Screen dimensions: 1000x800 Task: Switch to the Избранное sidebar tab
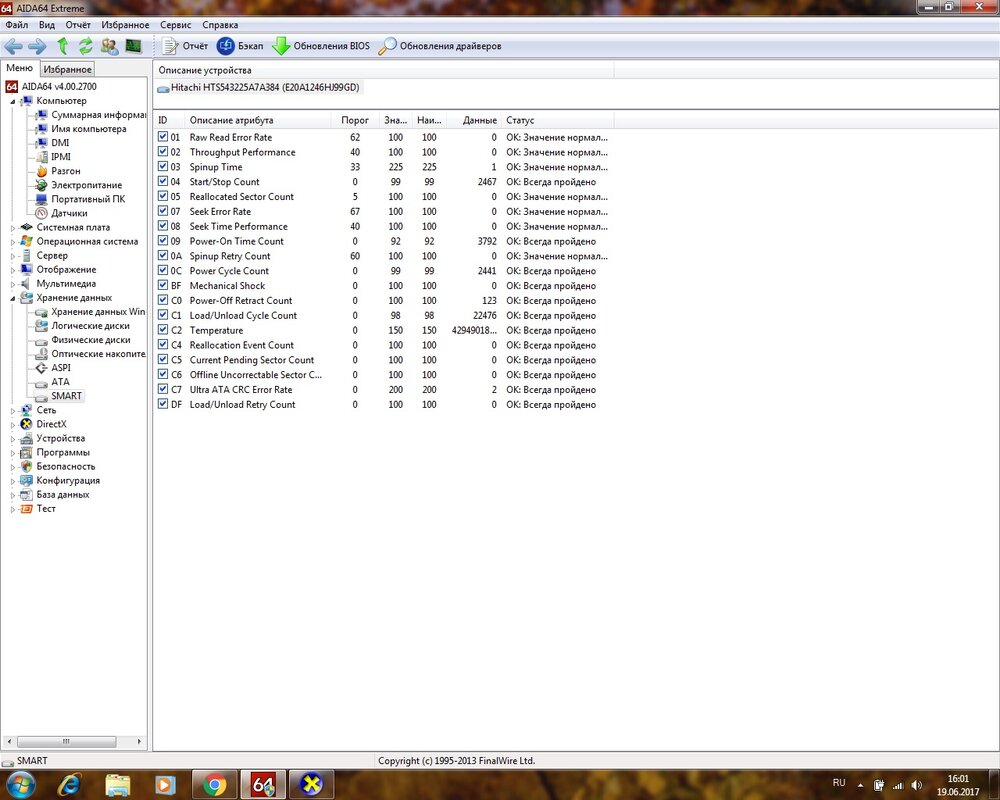[67, 69]
